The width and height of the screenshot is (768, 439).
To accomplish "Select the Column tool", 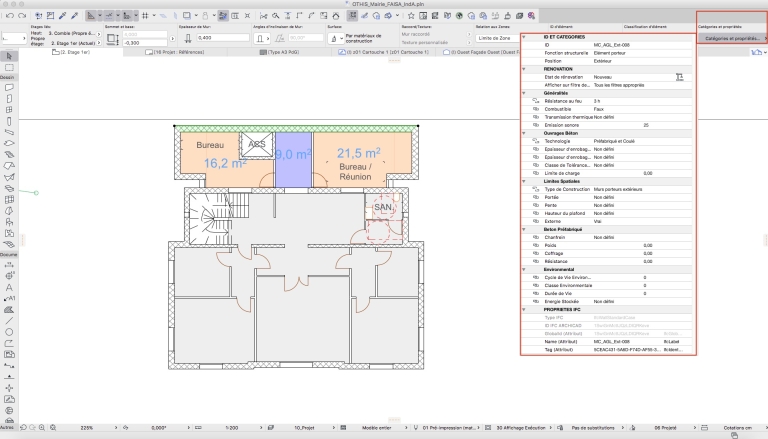I will pyautogui.click(x=9, y=122).
